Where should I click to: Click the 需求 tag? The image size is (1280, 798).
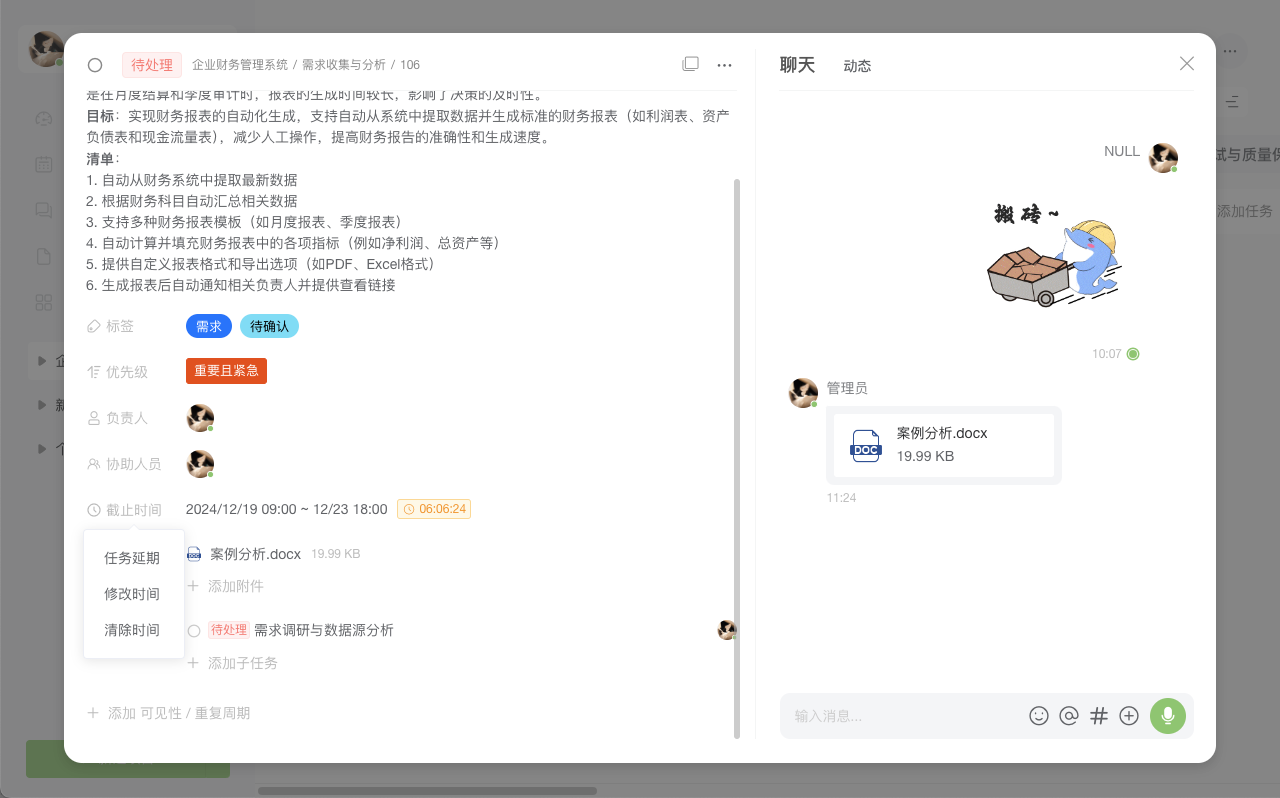pyautogui.click(x=209, y=326)
